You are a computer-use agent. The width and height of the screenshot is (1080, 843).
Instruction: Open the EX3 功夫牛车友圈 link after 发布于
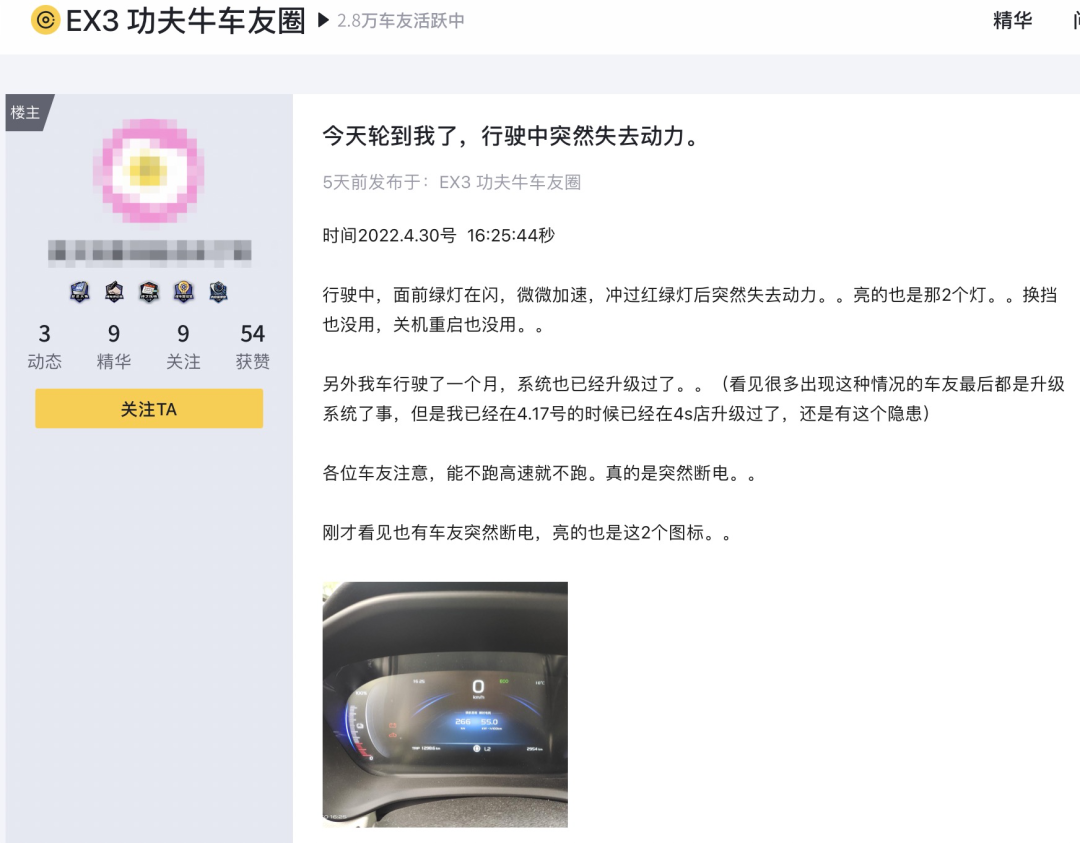tap(510, 183)
